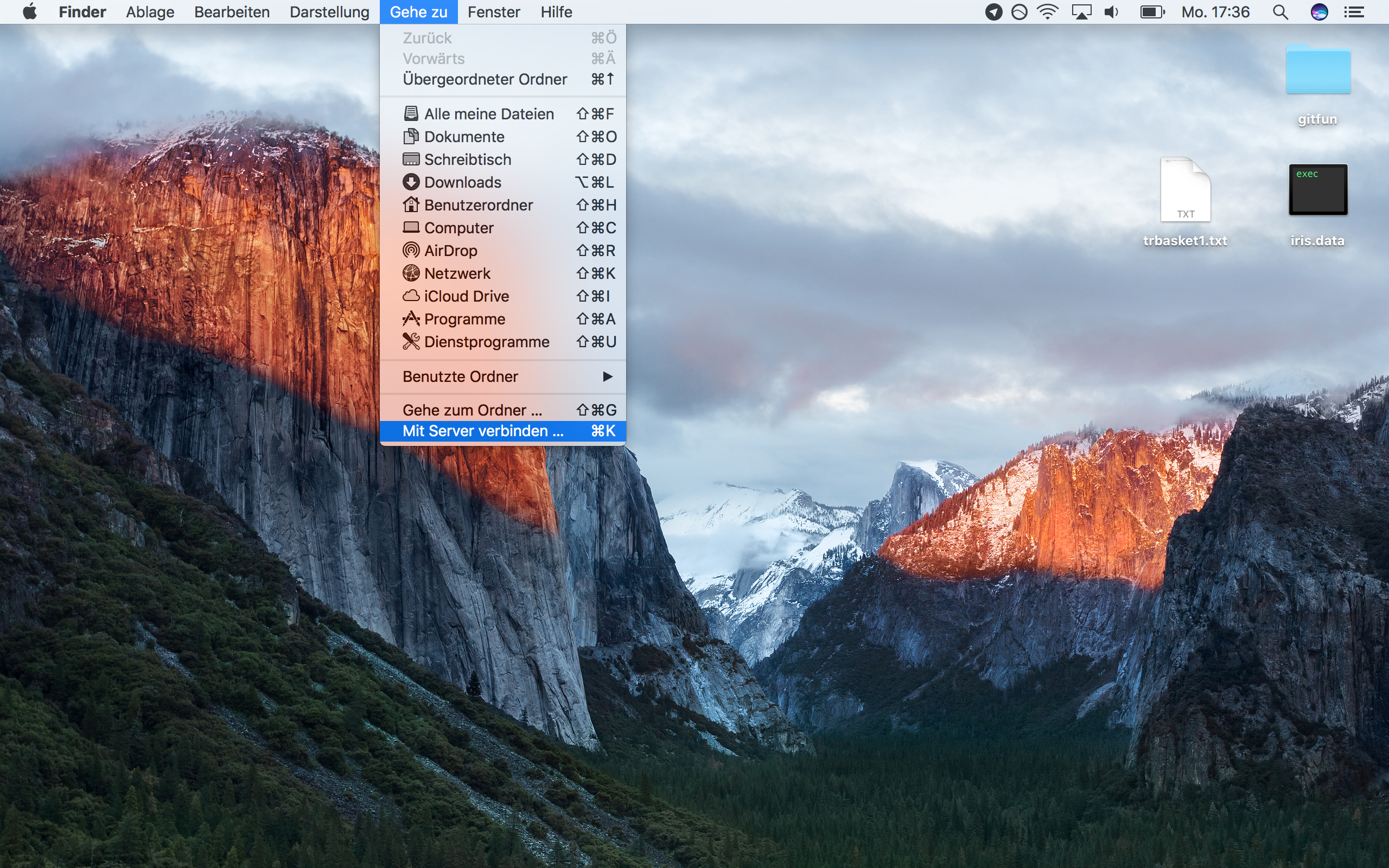Open battery status icon
The image size is (1389, 868).
[1151, 11]
